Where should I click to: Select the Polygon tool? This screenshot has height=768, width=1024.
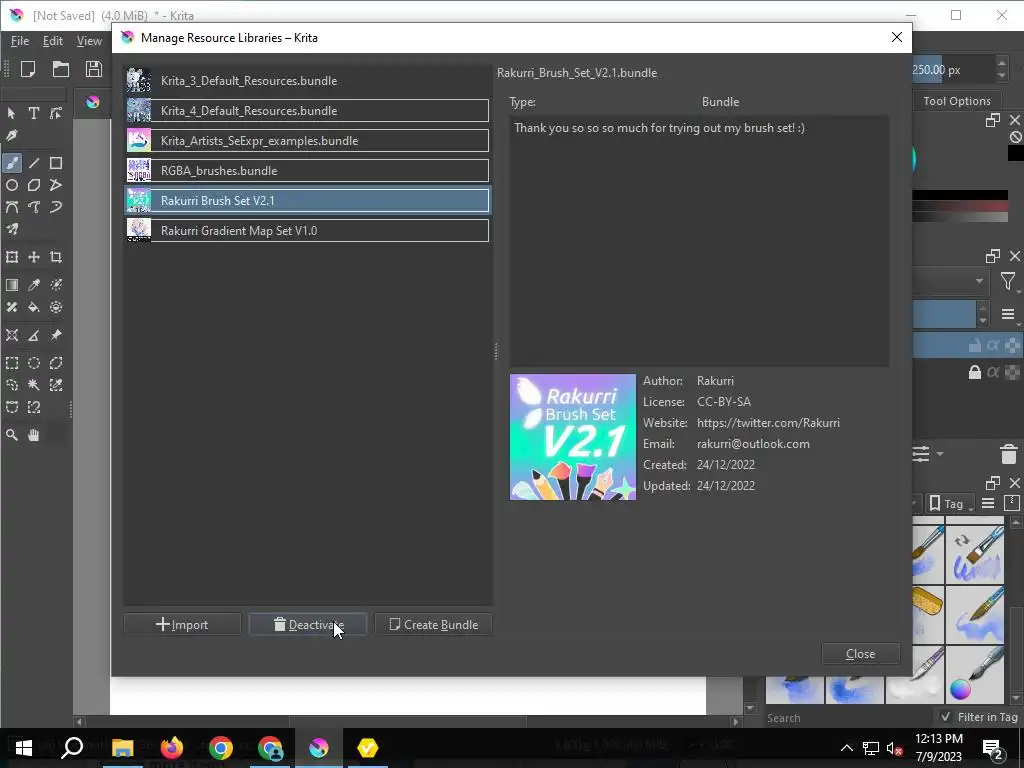pos(33,185)
